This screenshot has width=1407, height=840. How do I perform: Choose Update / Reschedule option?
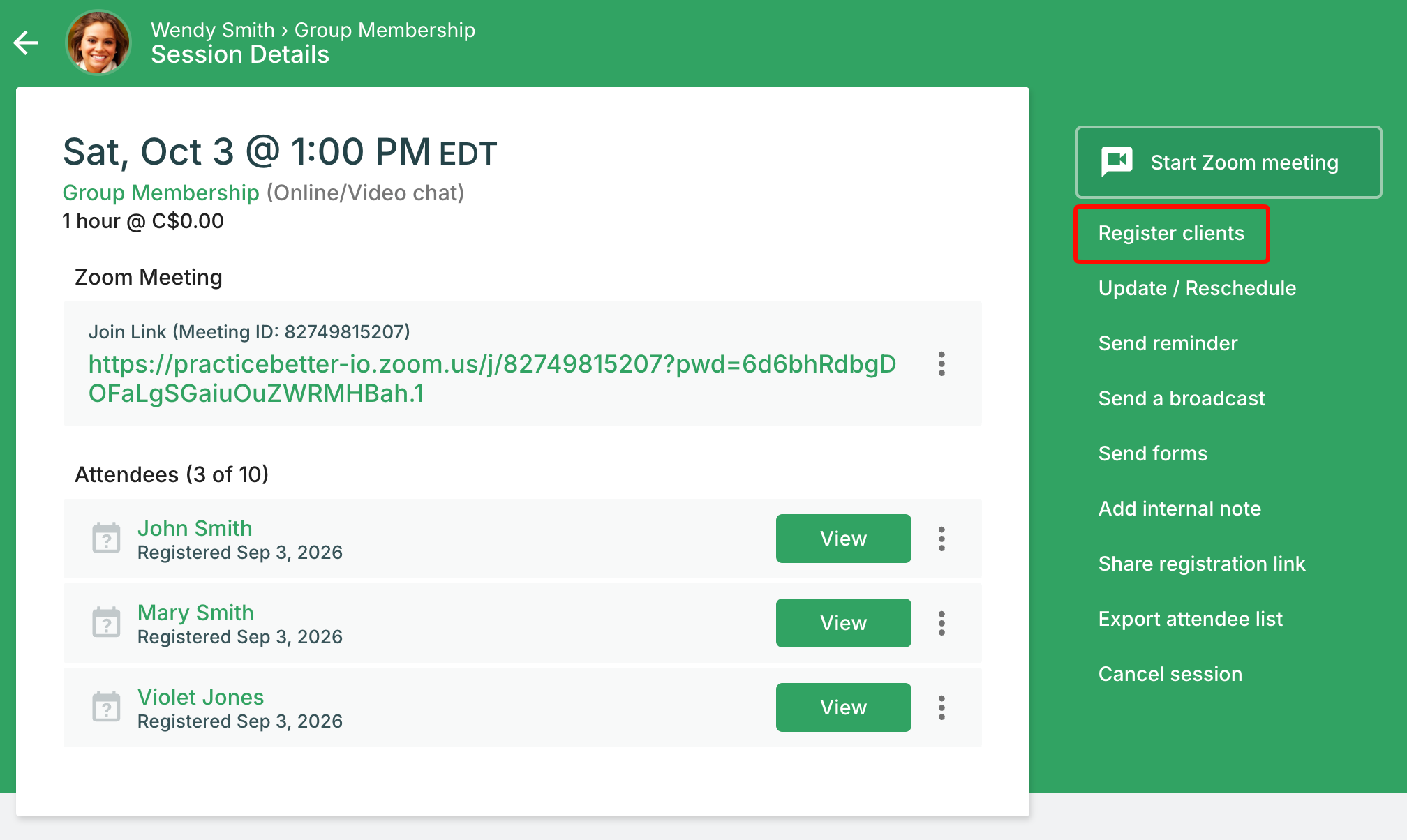pos(1197,288)
